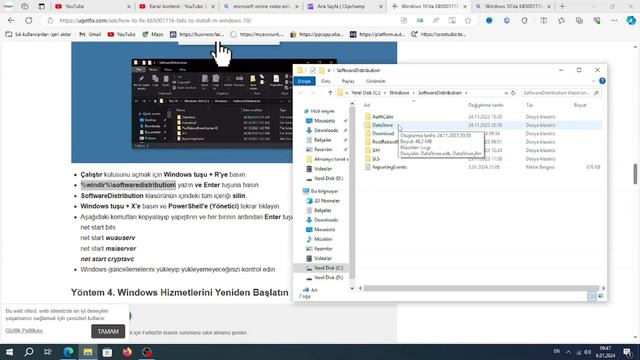Viewport: 640px width, 360px height.
Task: Open the Gmail bookmark
Action: click(x=90, y=34)
